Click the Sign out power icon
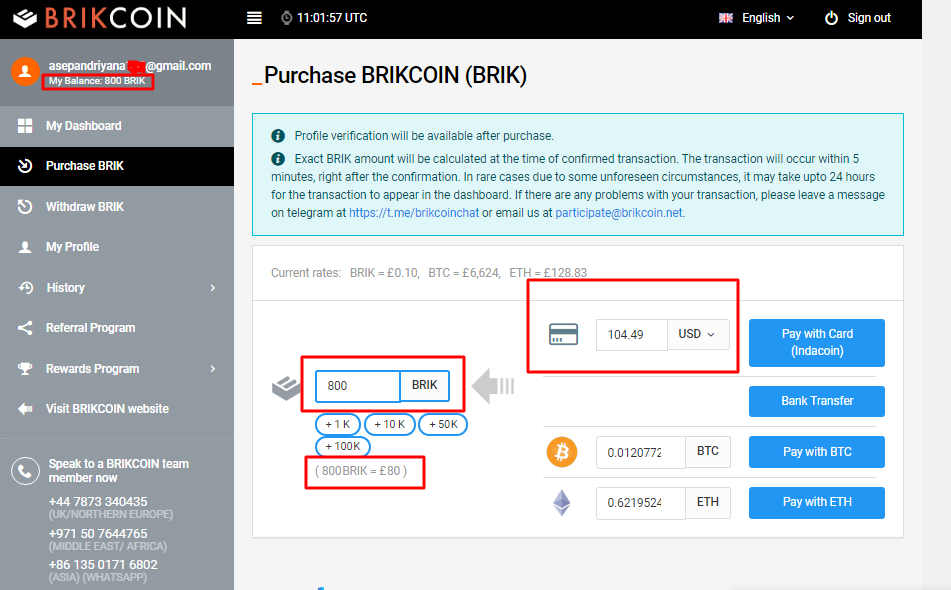This screenshot has height=590, width=951. [x=831, y=18]
